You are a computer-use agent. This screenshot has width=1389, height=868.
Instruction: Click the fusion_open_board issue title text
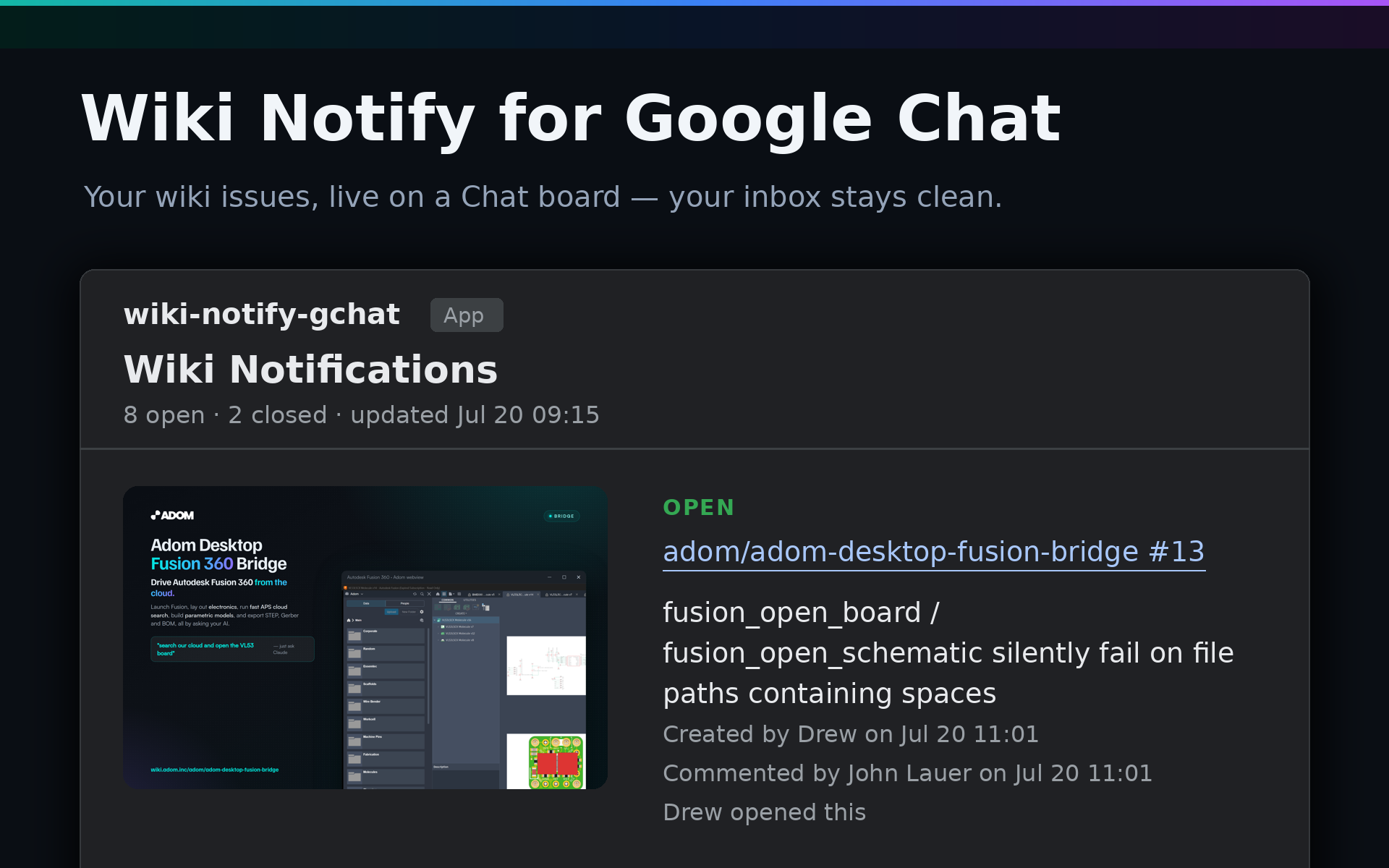948,653
